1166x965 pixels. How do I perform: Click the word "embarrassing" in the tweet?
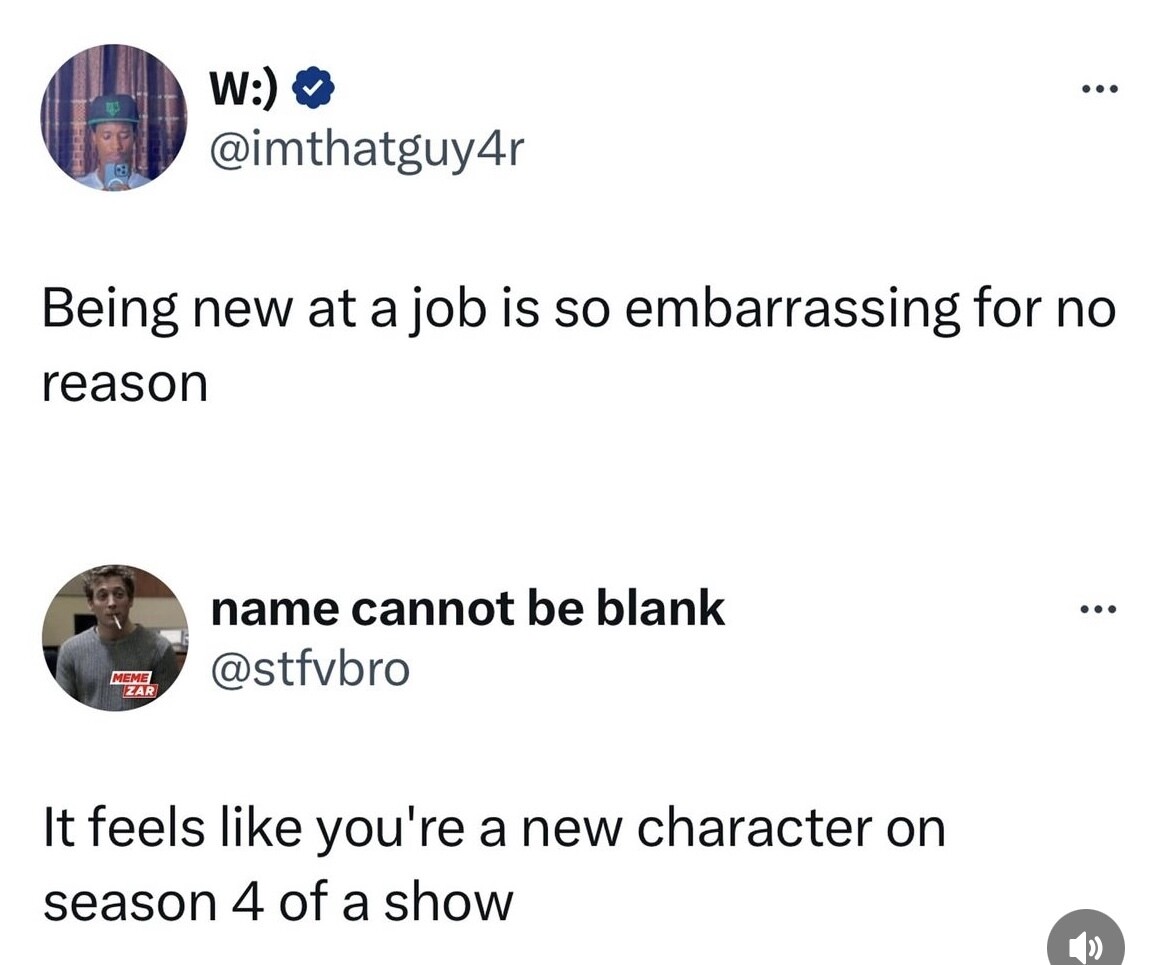tap(792, 309)
